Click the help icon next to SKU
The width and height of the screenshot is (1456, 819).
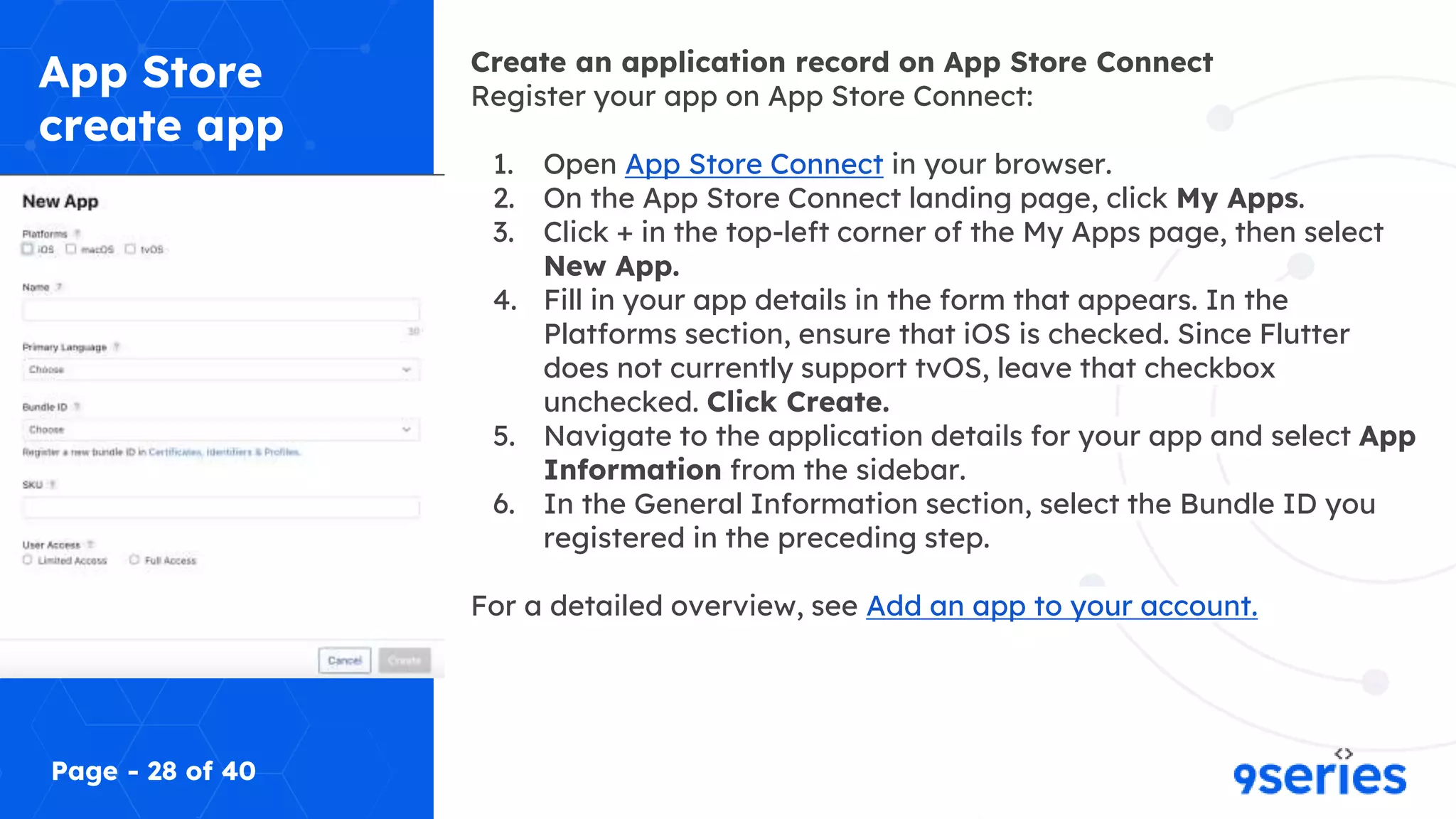(x=52, y=485)
